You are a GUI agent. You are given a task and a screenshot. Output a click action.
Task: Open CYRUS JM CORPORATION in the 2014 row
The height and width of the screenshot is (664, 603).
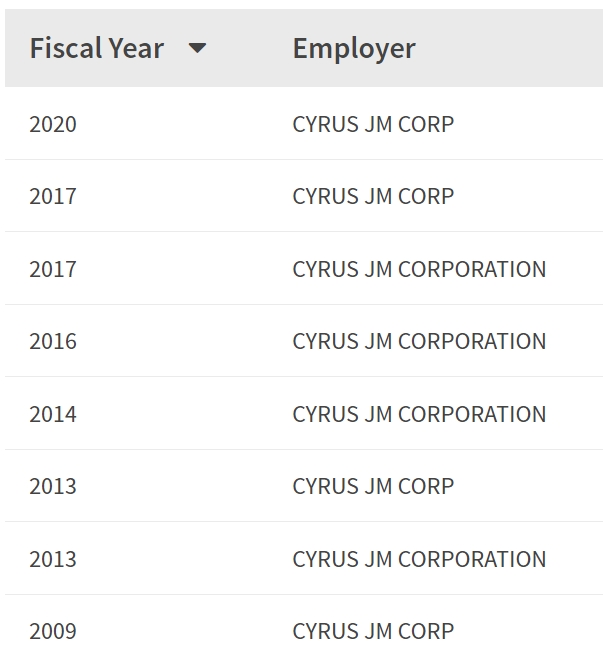tap(419, 414)
